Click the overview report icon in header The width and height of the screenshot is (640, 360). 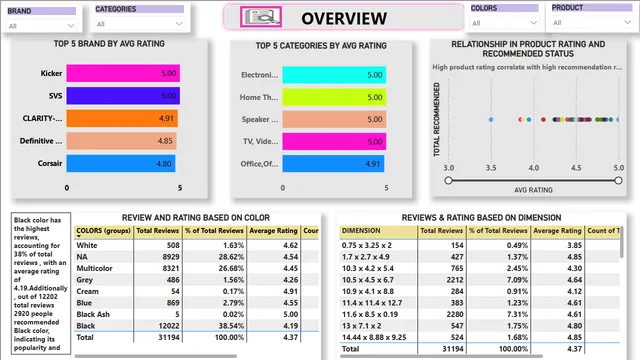click(261, 17)
